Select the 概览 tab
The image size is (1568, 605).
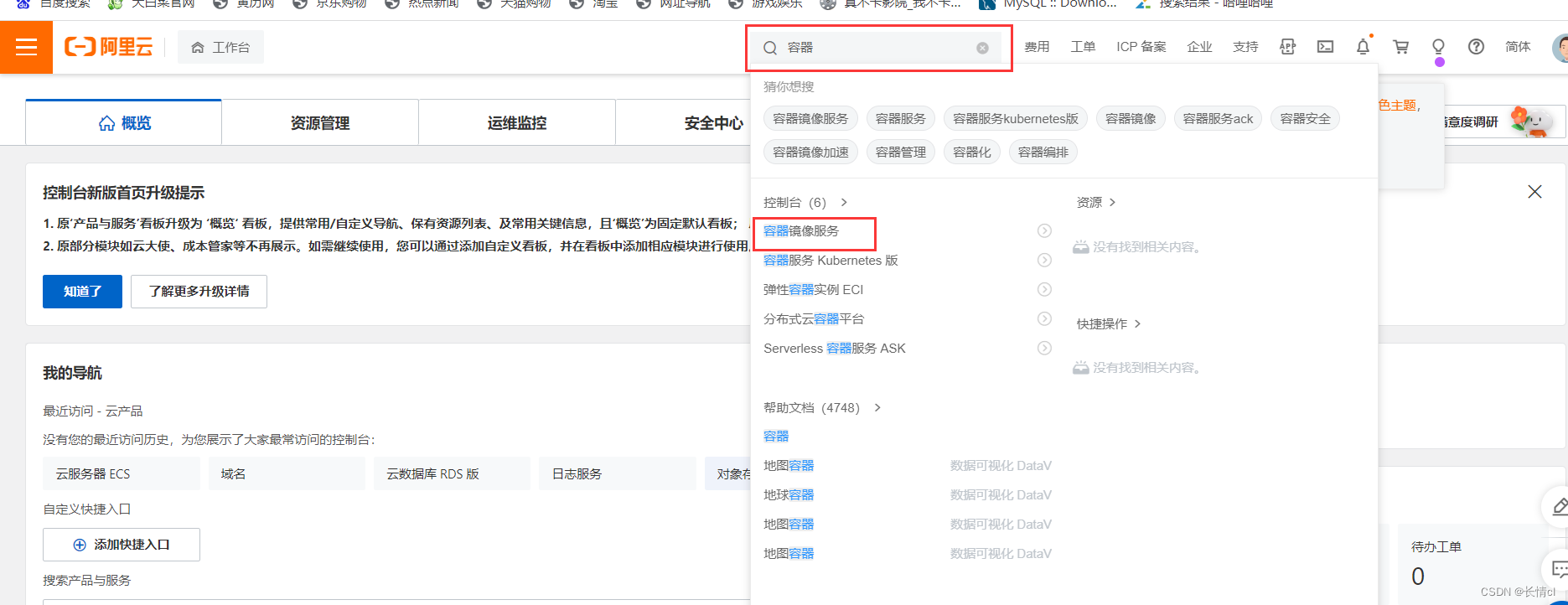tap(124, 123)
